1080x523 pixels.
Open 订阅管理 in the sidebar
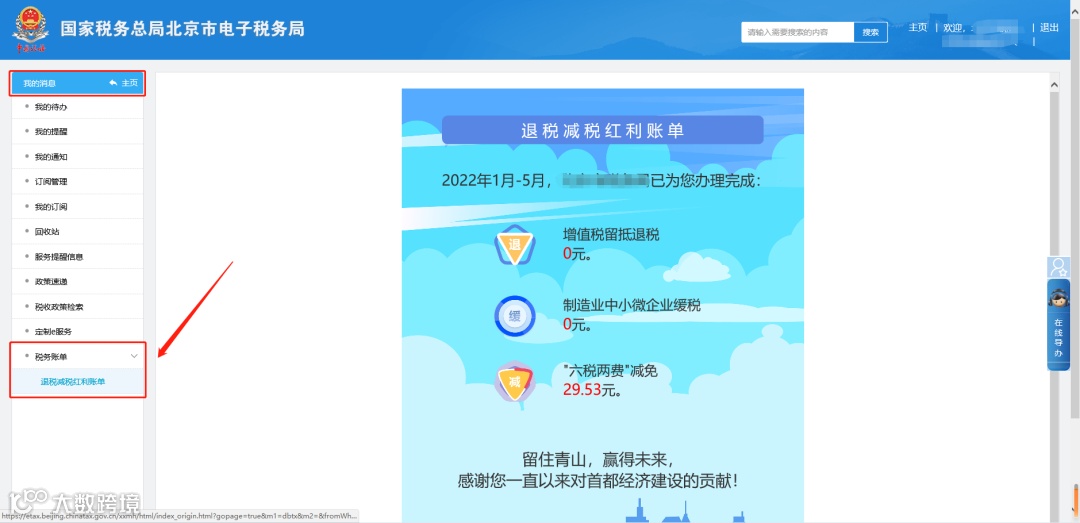tap(77, 182)
